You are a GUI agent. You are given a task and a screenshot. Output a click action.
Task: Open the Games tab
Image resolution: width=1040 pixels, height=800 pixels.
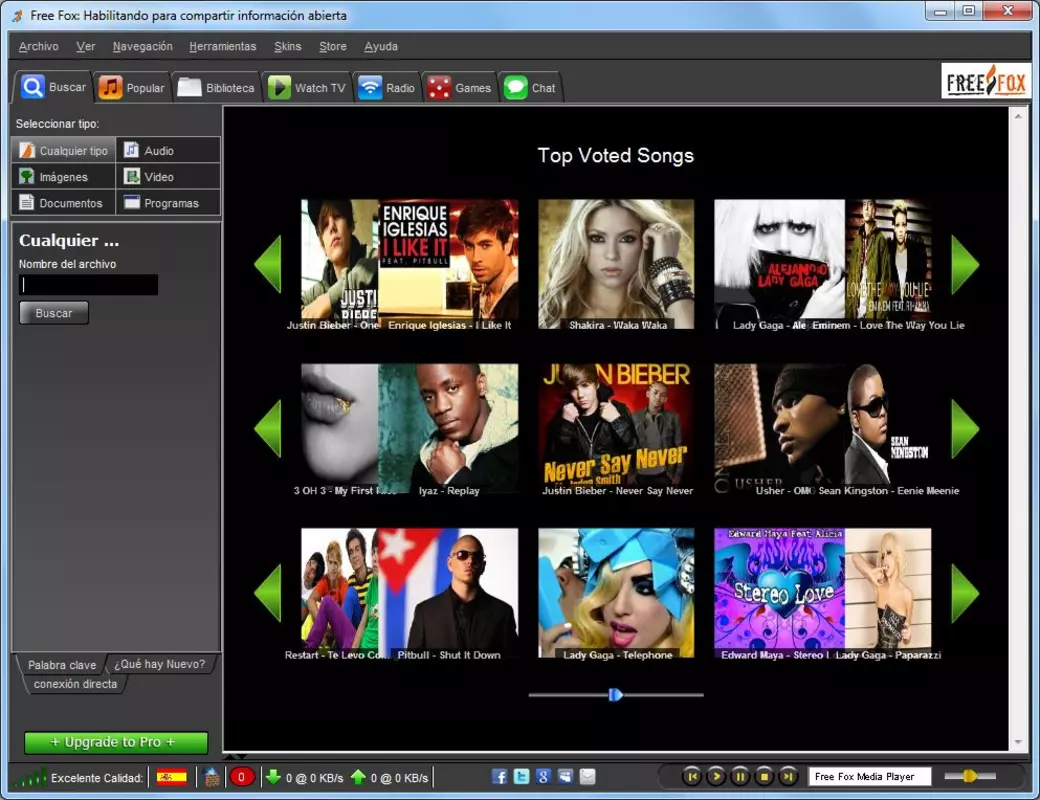[x=459, y=88]
